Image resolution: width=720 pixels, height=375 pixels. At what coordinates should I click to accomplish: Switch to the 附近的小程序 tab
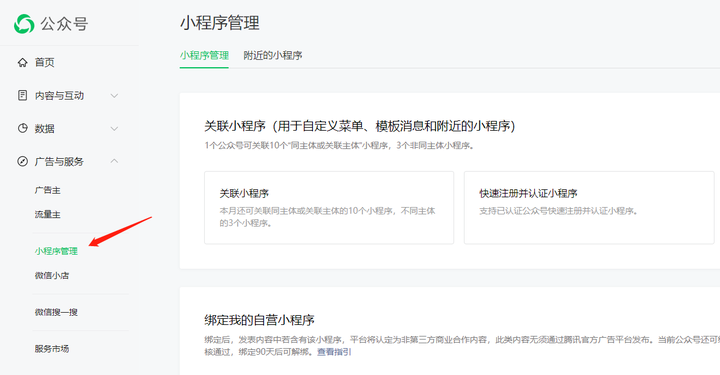(x=273, y=56)
